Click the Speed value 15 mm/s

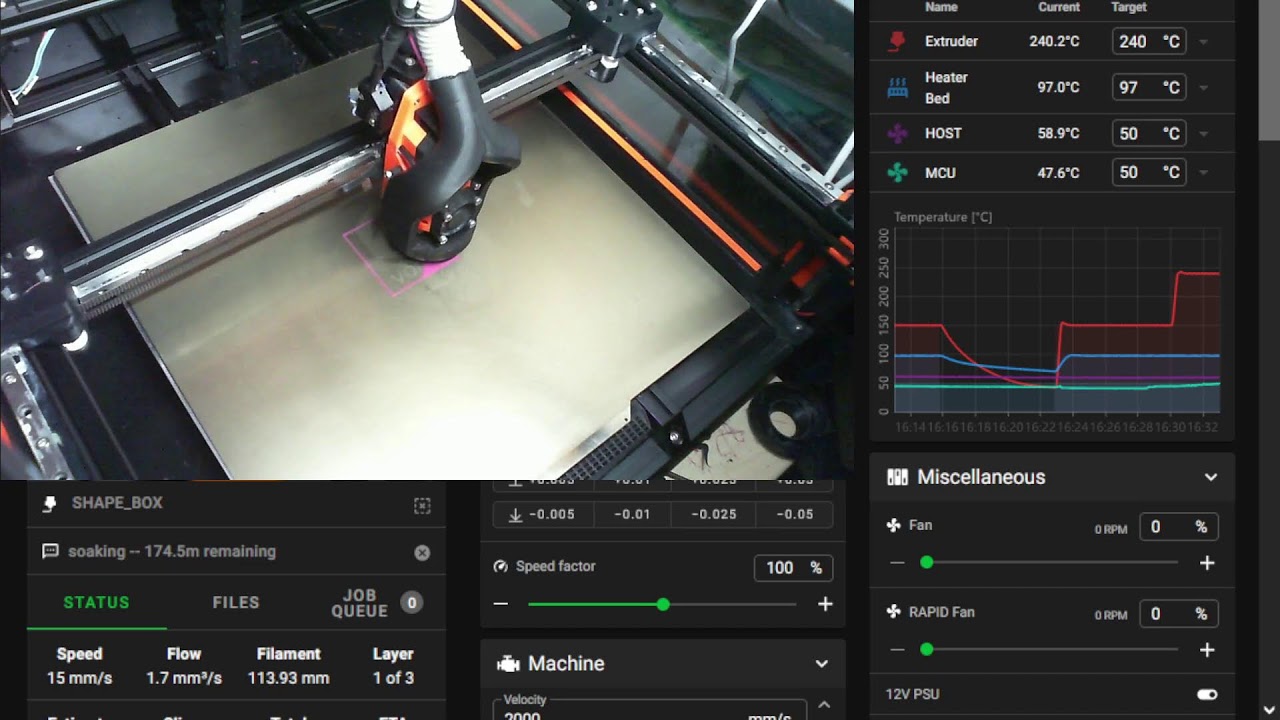(79, 678)
